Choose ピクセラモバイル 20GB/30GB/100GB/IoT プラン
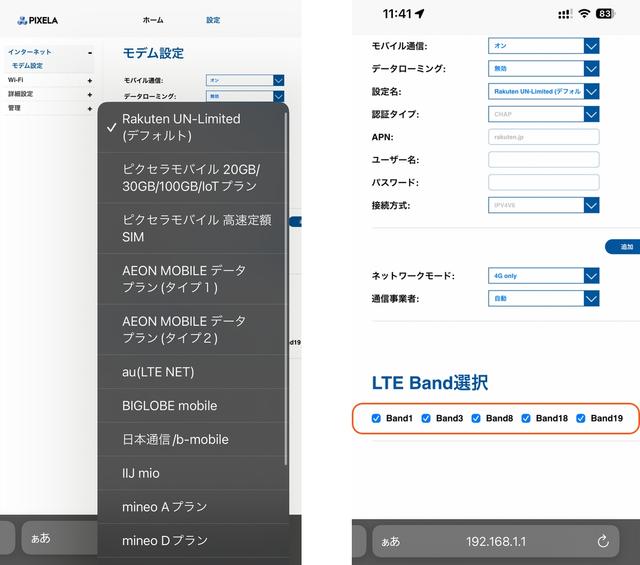Screen dimensions: 640x565 click(192, 178)
